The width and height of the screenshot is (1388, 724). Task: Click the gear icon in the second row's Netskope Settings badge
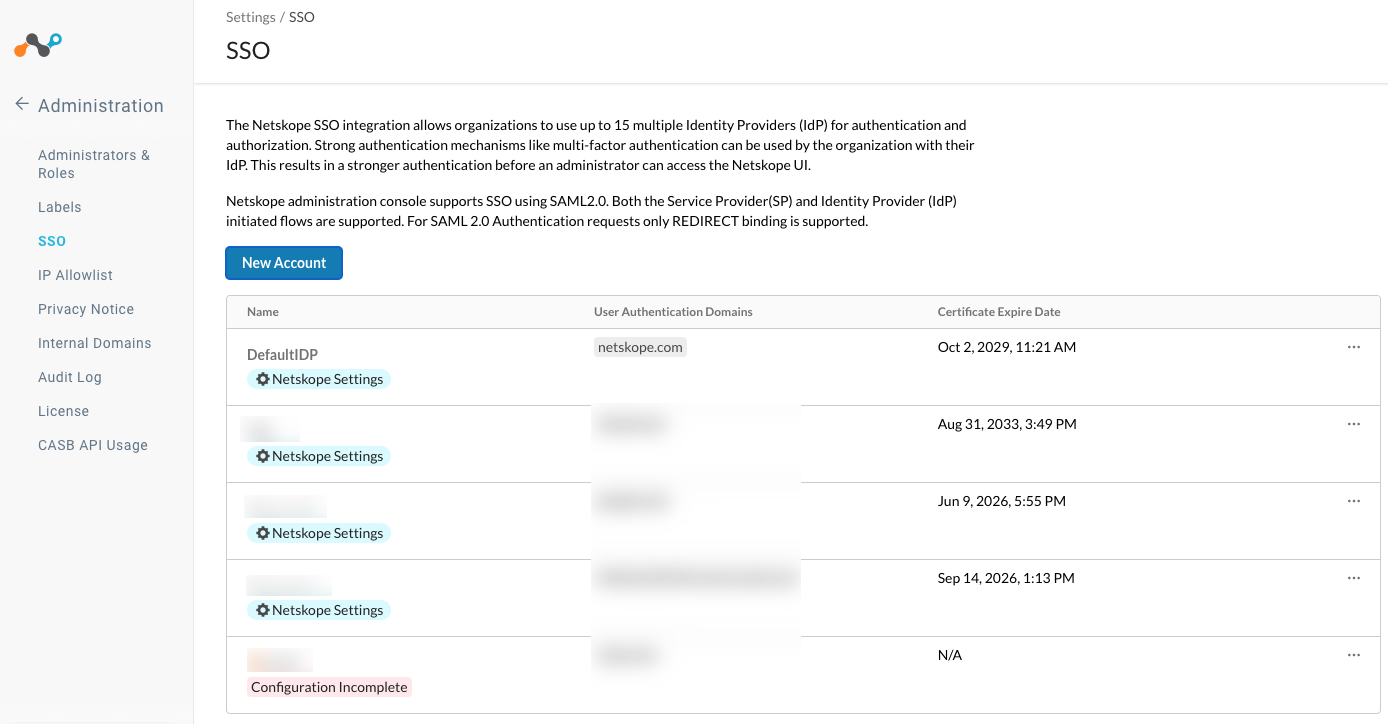263,456
